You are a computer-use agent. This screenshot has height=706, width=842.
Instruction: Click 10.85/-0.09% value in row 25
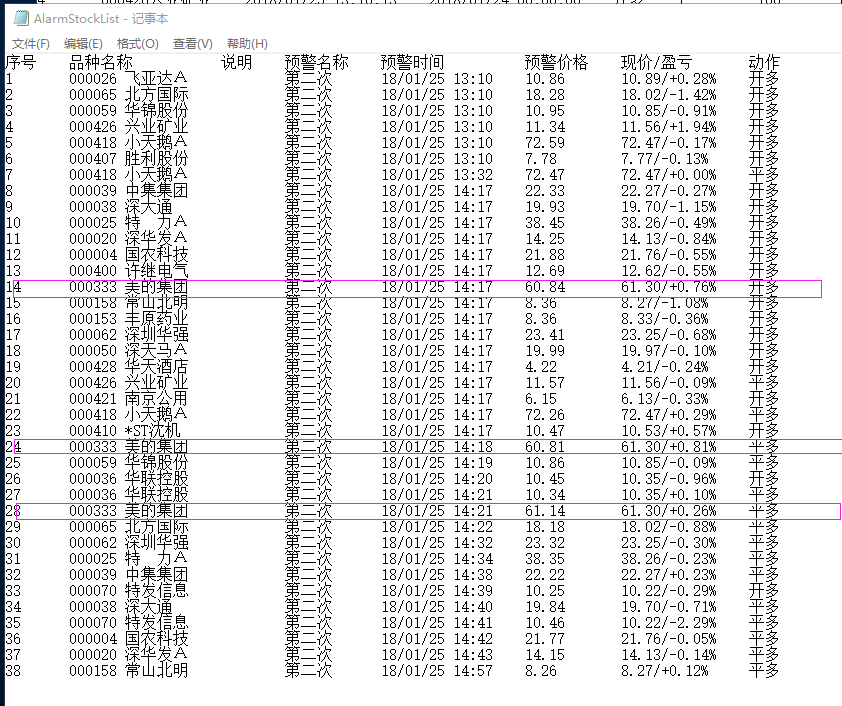click(x=669, y=463)
